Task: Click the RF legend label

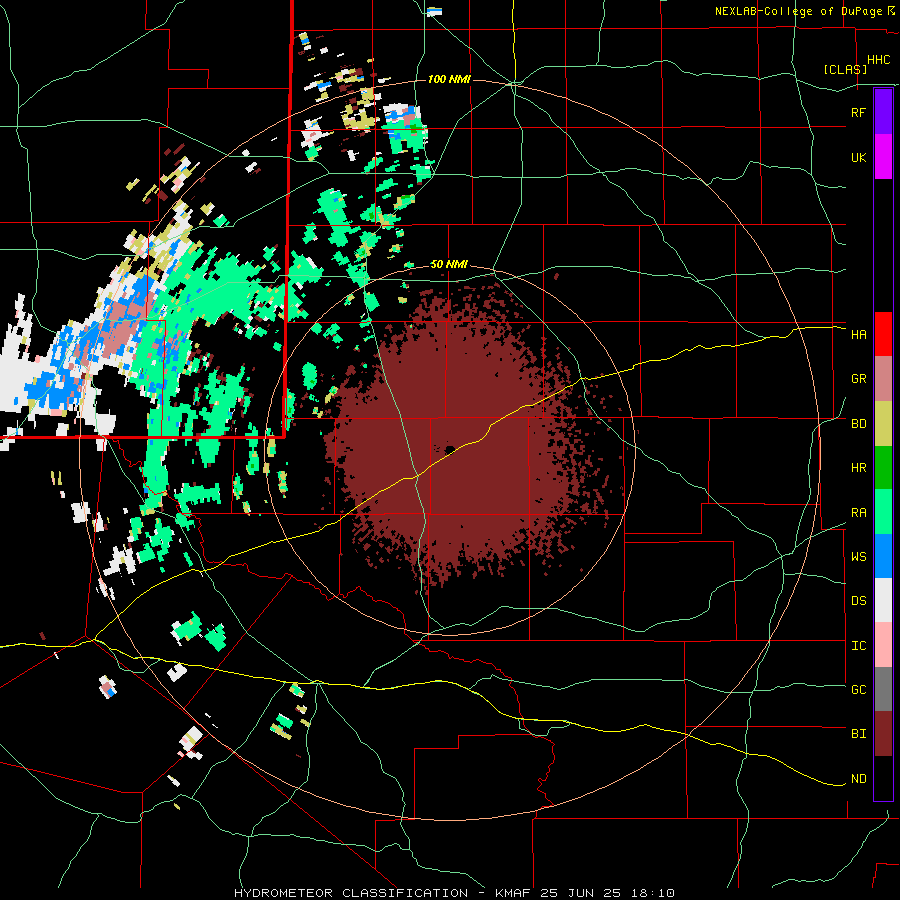Action: [x=858, y=112]
